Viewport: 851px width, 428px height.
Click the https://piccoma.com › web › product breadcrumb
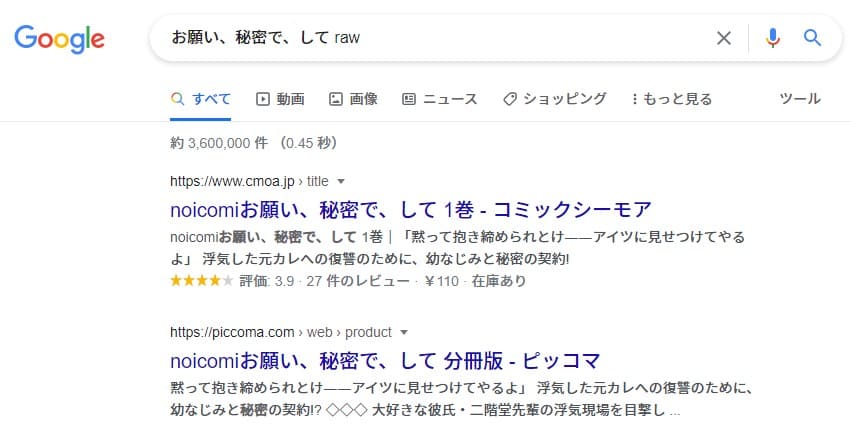(x=281, y=332)
